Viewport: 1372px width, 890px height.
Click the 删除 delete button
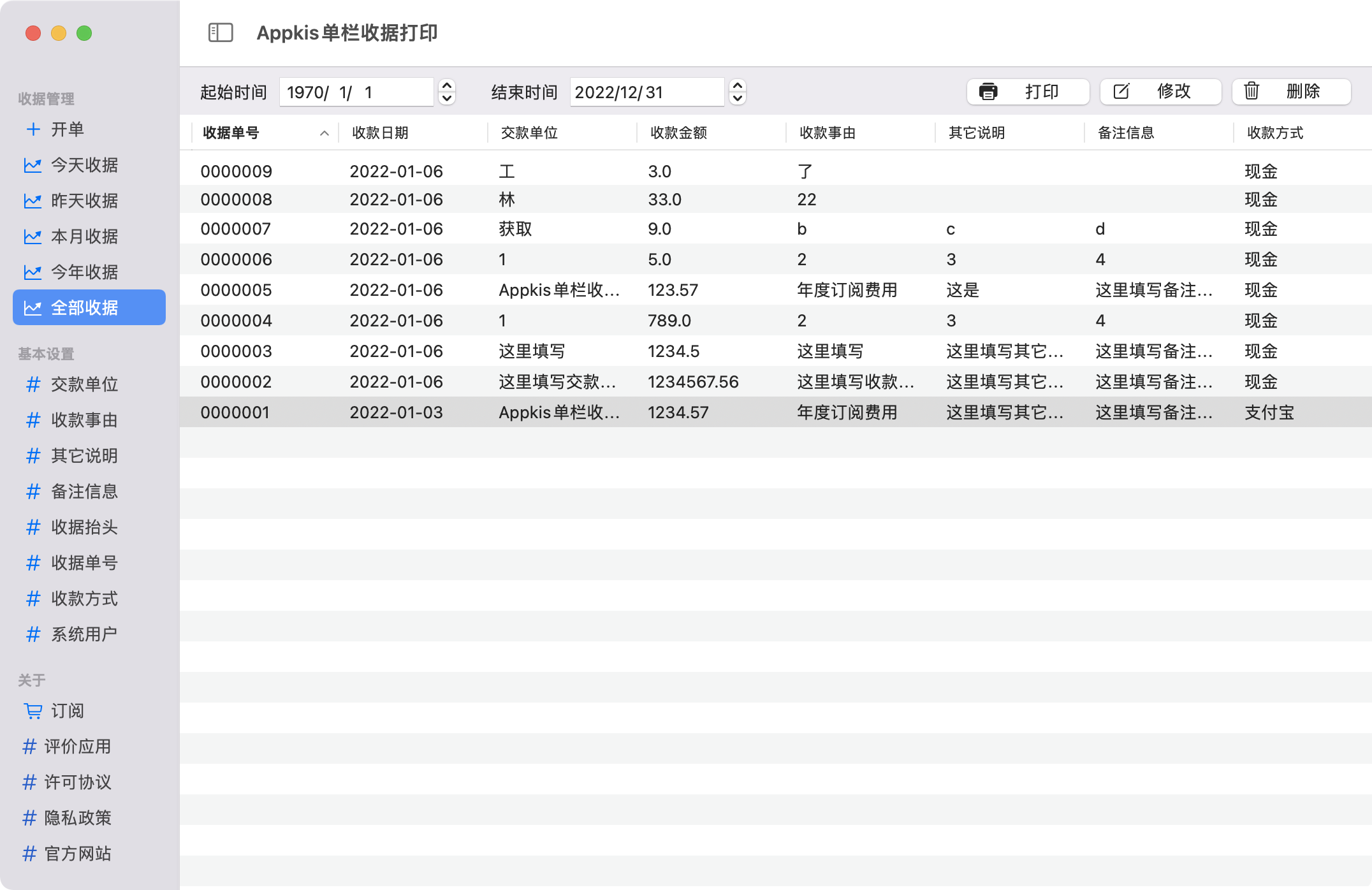(x=1291, y=92)
